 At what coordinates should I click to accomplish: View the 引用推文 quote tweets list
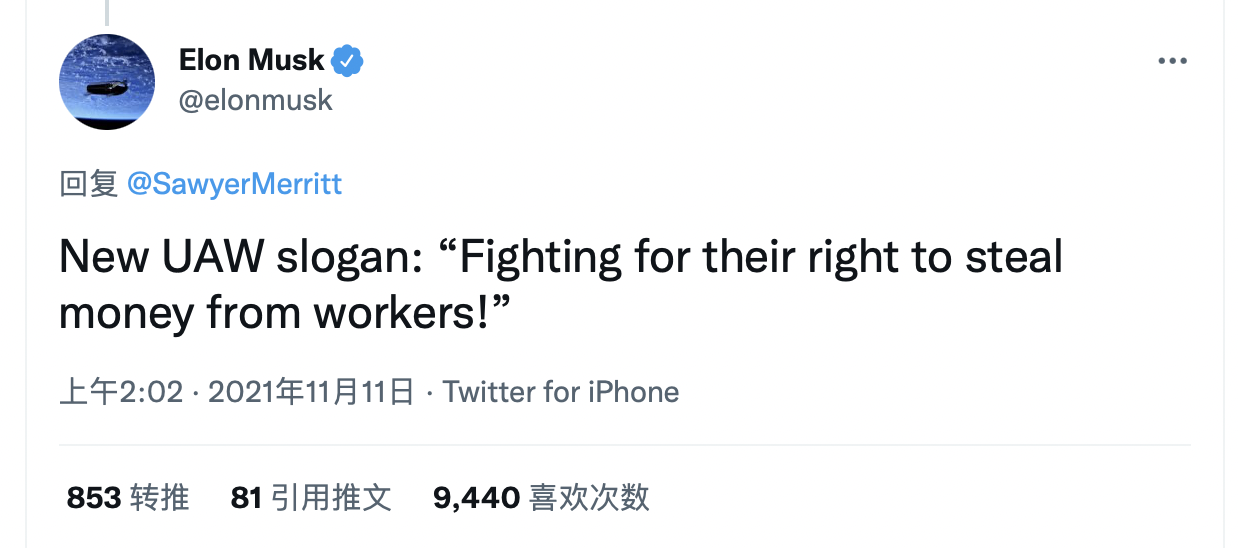331,497
